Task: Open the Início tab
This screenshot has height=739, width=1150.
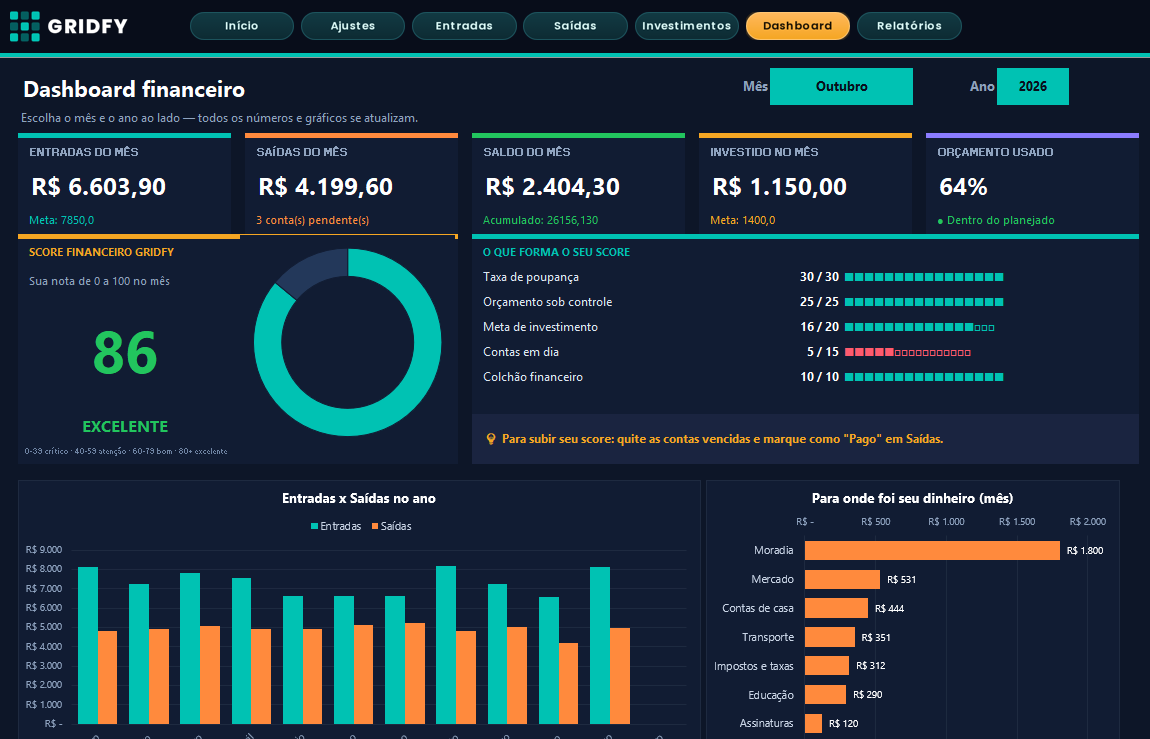Action: tap(241, 26)
